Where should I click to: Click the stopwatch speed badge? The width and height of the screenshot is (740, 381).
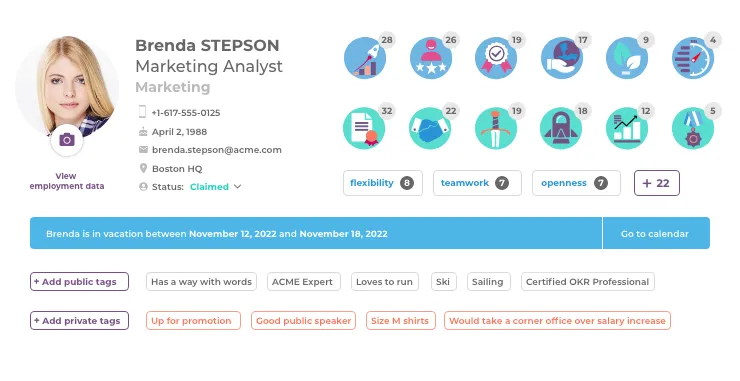[x=693, y=58]
